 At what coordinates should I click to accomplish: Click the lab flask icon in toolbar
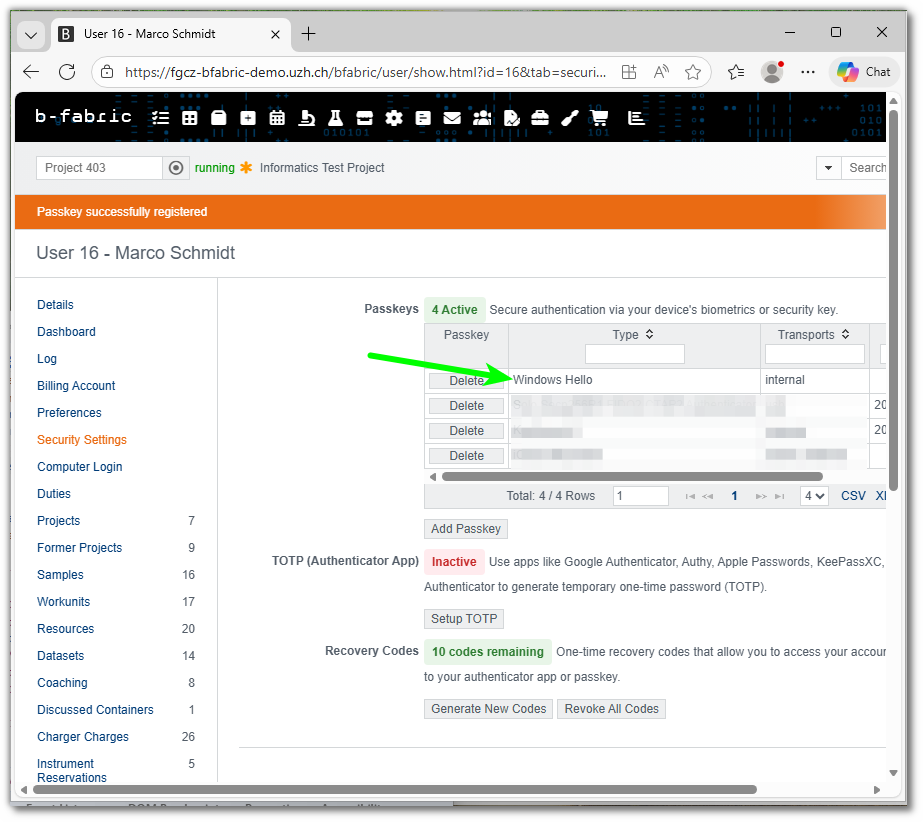pyautogui.click(x=335, y=118)
